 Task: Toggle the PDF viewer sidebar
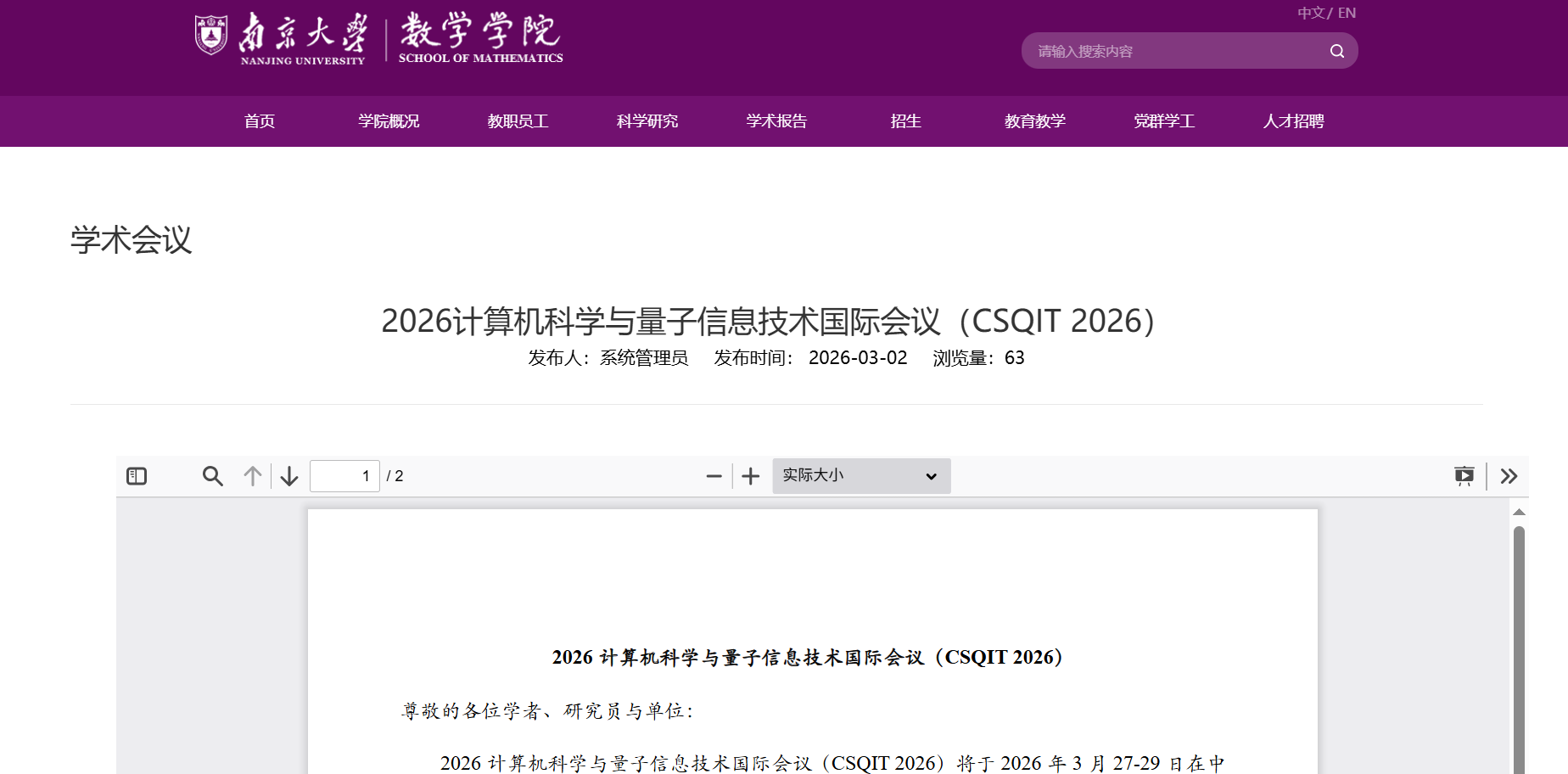(x=137, y=476)
